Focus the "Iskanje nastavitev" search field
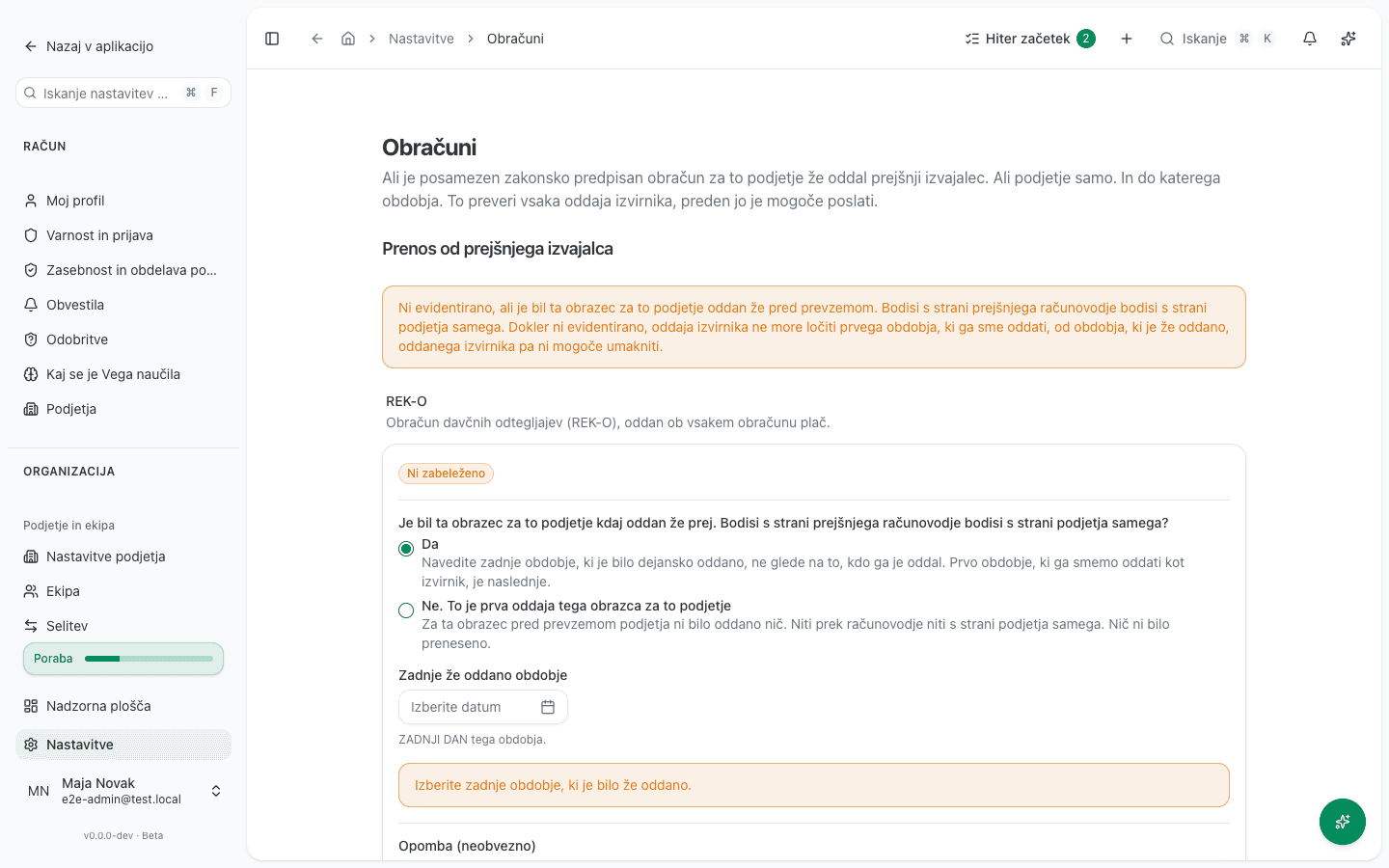The height and width of the screenshot is (868, 1389). click(123, 93)
